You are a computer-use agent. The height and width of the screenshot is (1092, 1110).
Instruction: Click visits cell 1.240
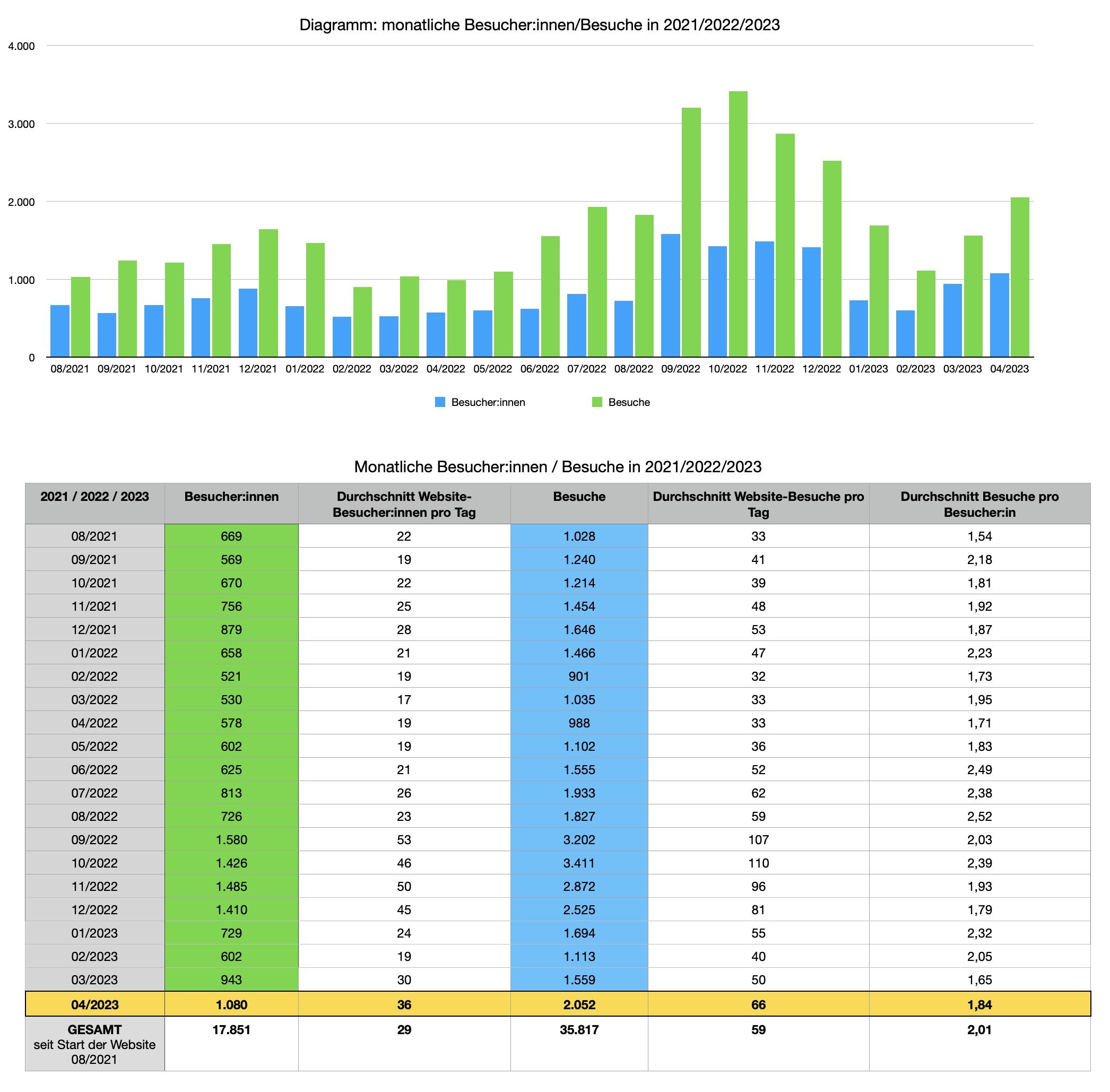(x=579, y=560)
